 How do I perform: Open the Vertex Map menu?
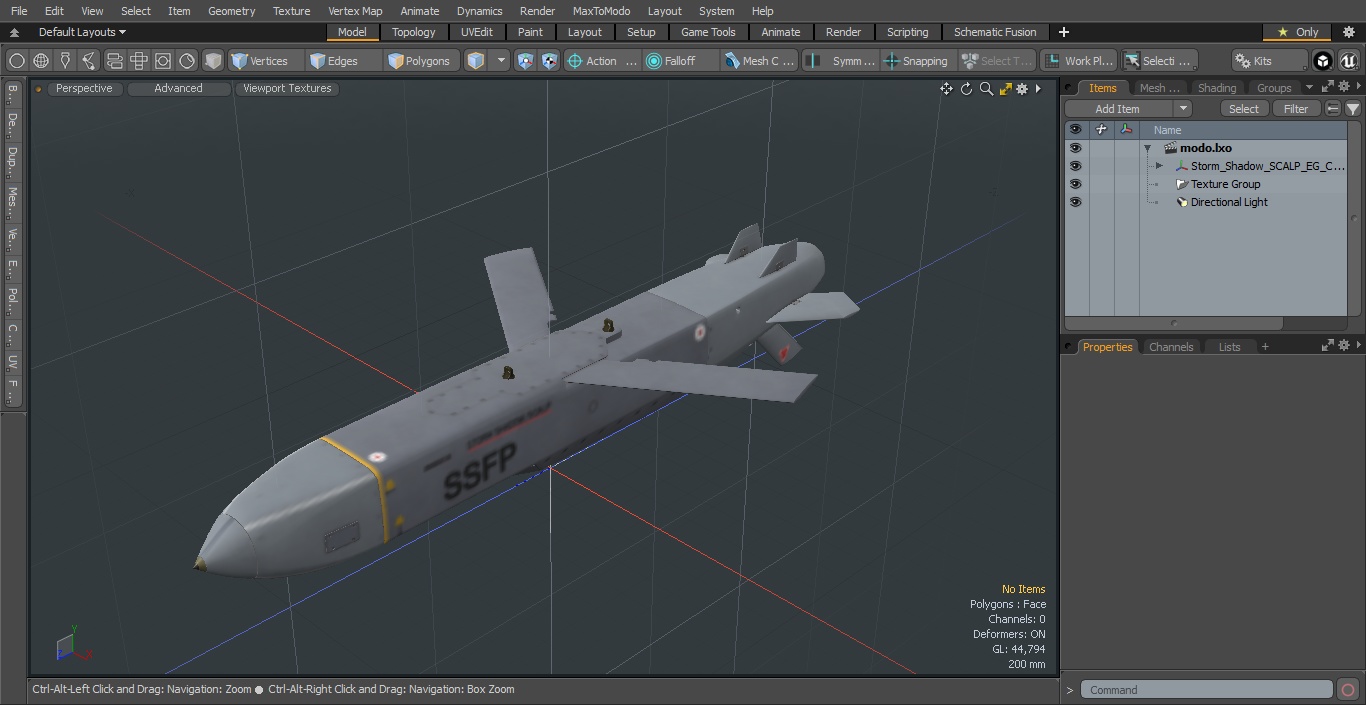click(355, 11)
